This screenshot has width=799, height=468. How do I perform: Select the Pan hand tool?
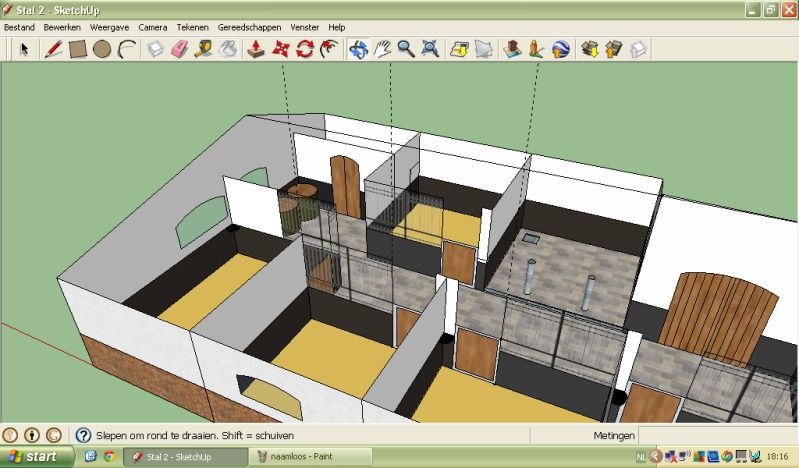[x=382, y=48]
